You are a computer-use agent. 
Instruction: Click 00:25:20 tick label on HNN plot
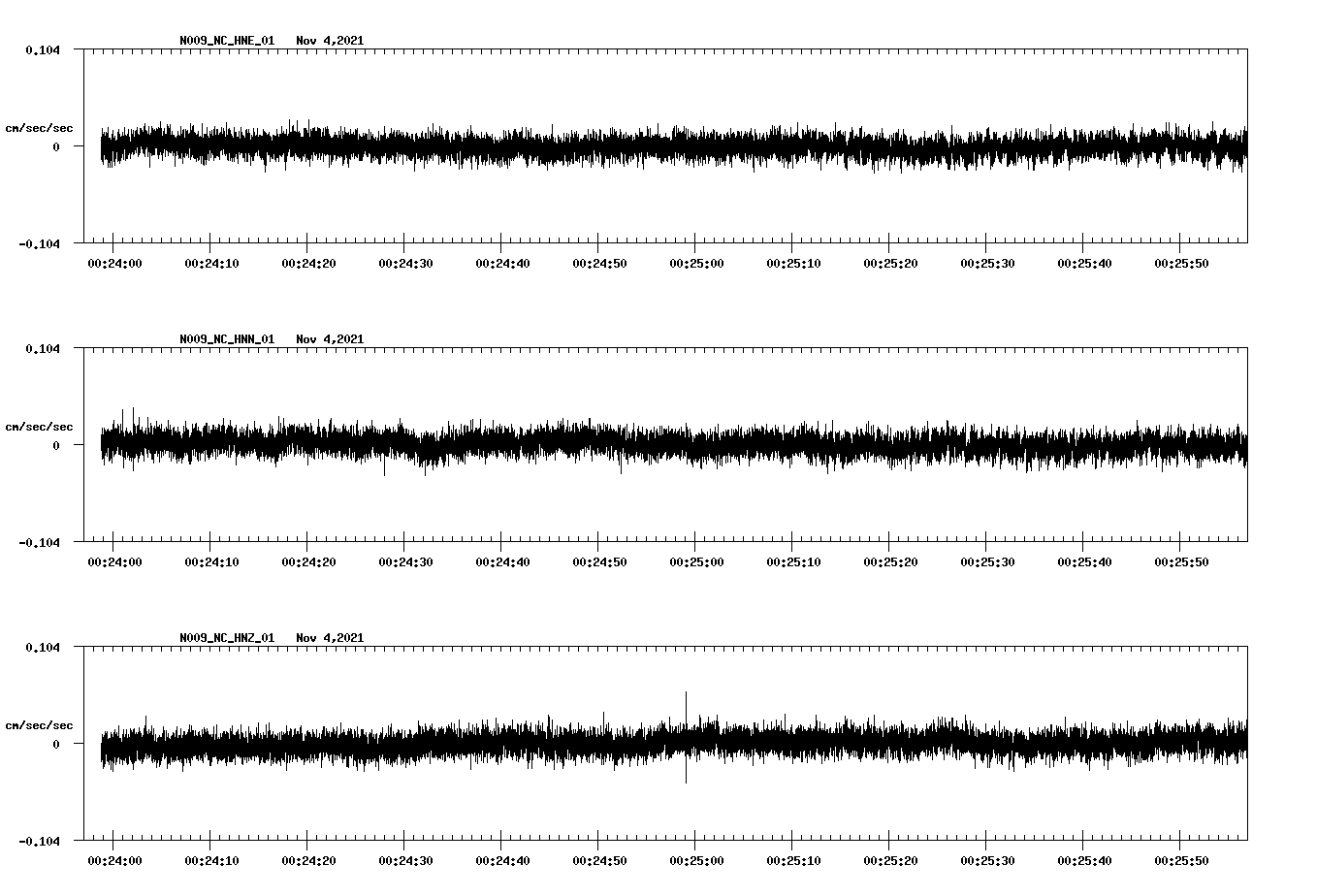pyautogui.click(x=890, y=562)
